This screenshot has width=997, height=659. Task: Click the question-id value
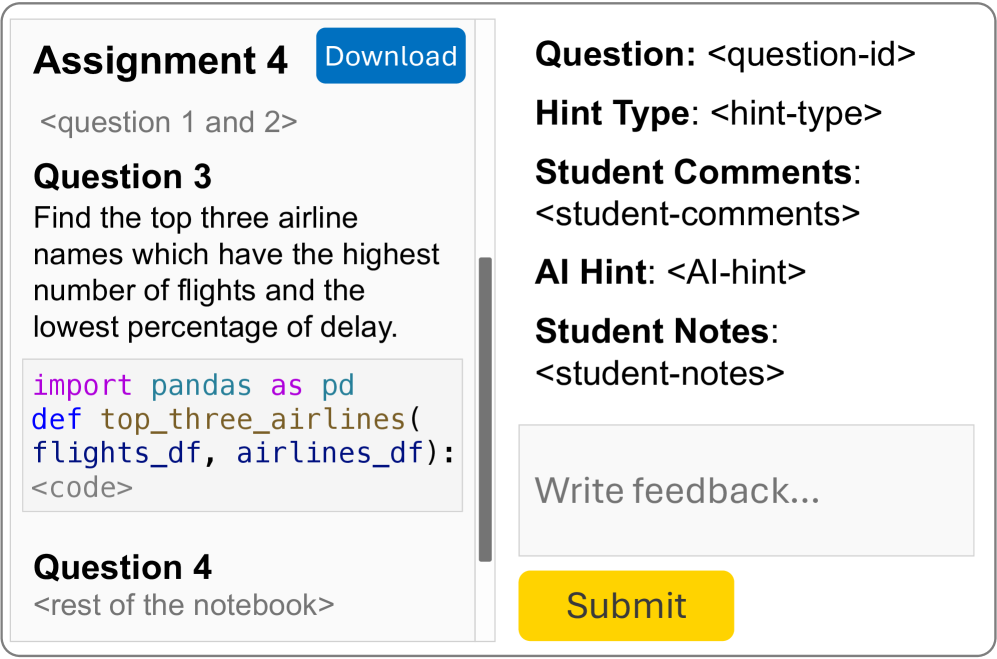pyautogui.click(x=811, y=54)
